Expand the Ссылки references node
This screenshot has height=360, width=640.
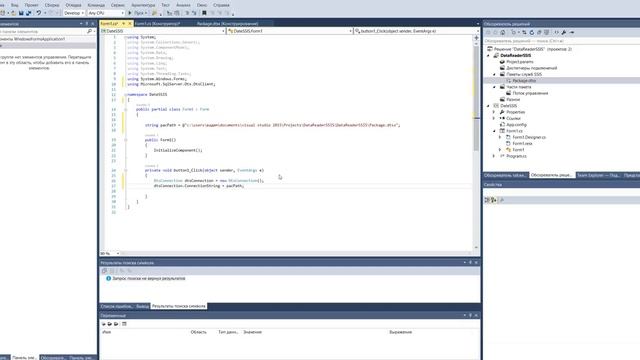coord(494,118)
